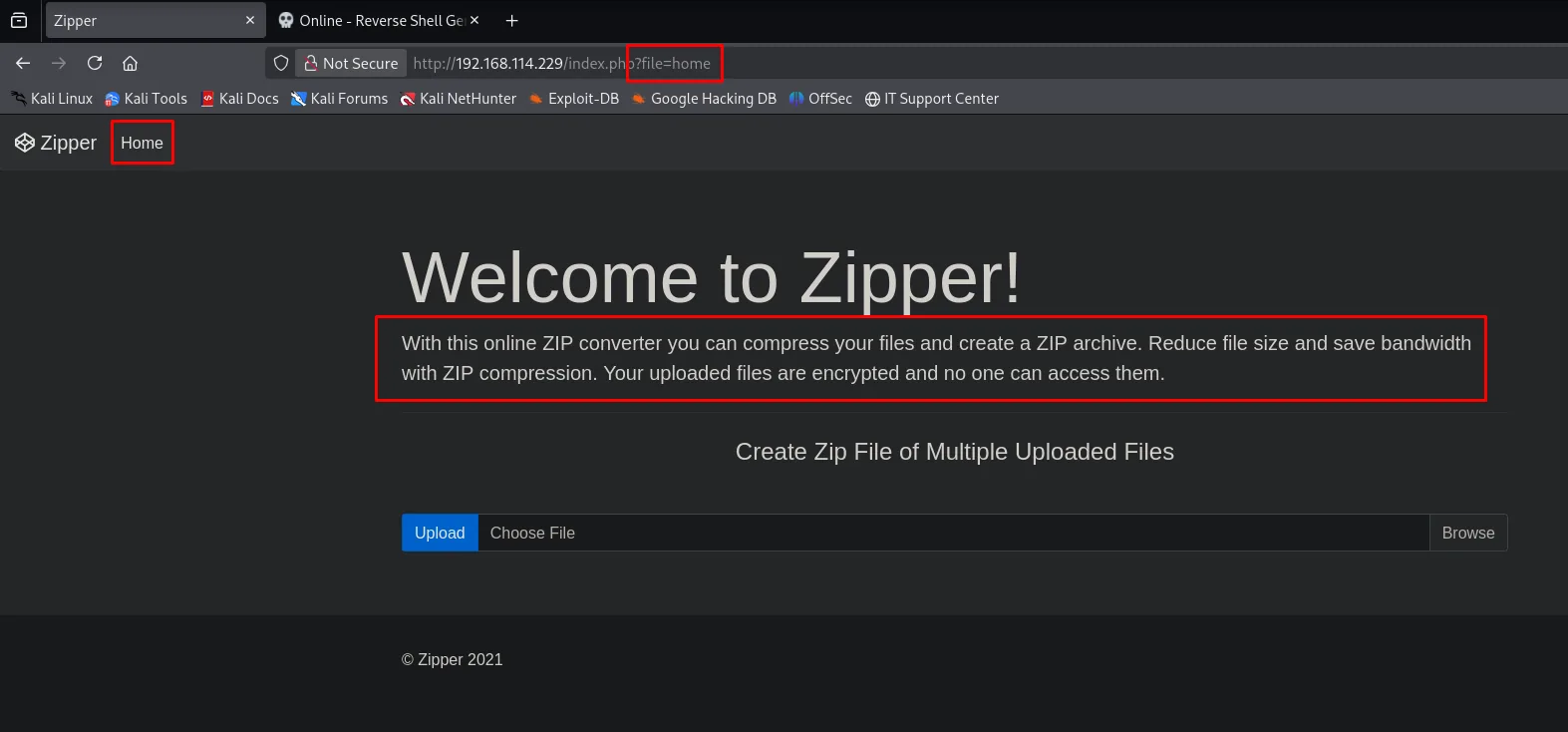The width and height of the screenshot is (1568, 732).
Task: Open the IT Support Center bookmark
Action: [x=932, y=98]
